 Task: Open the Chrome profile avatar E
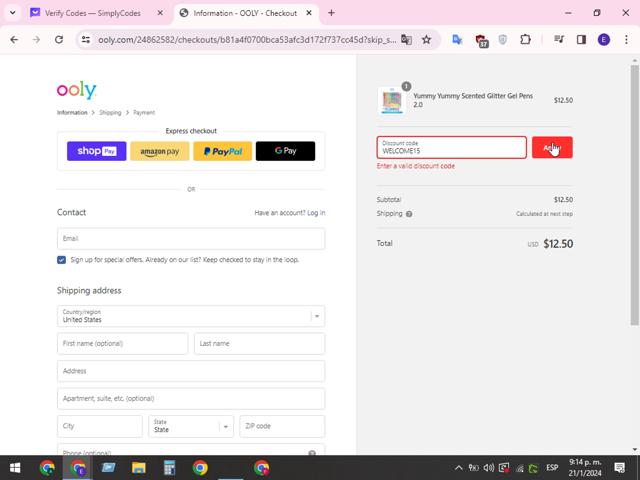tap(604, 40)
